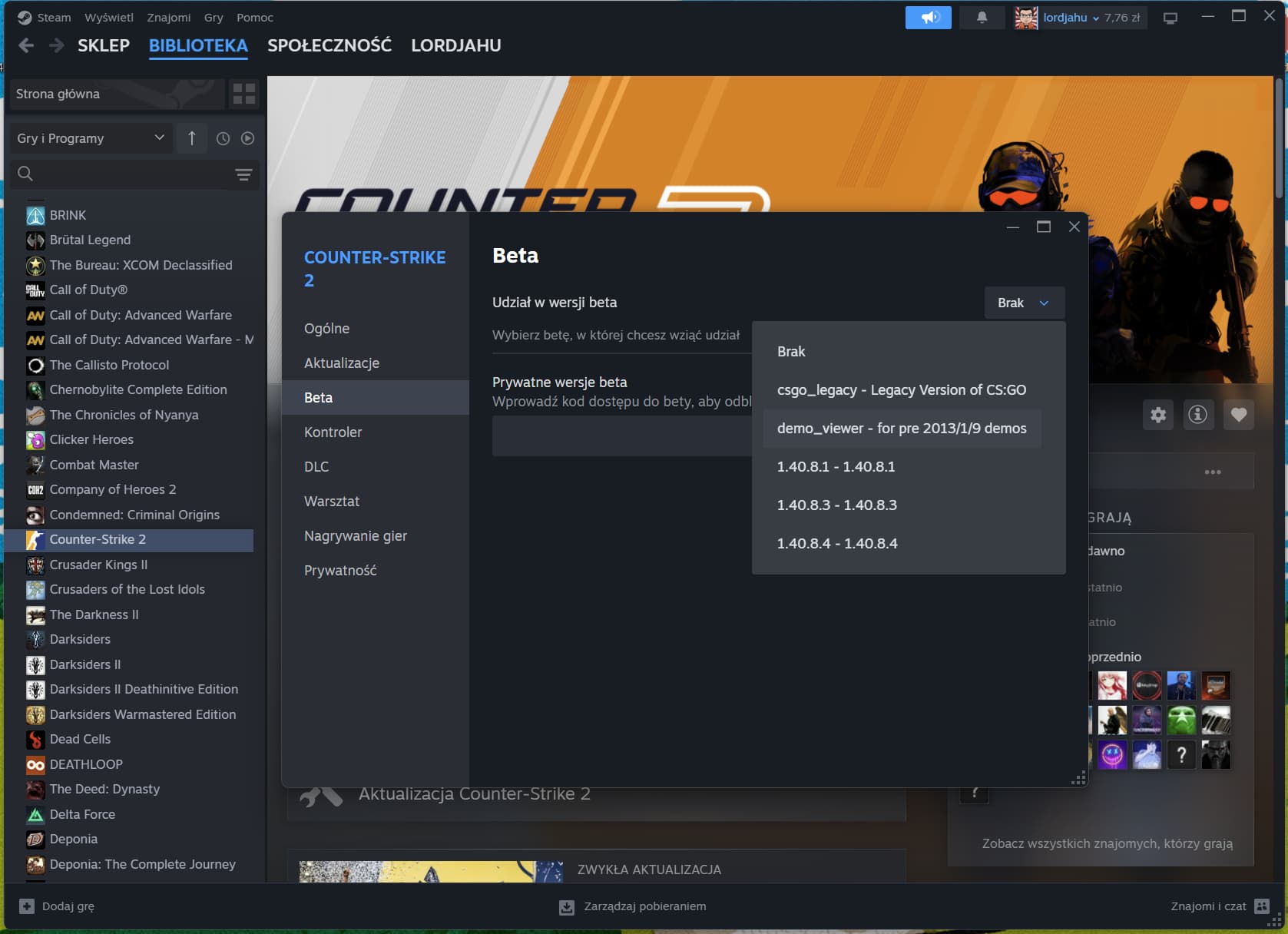Show game info icon

(x=1197, y=415)
